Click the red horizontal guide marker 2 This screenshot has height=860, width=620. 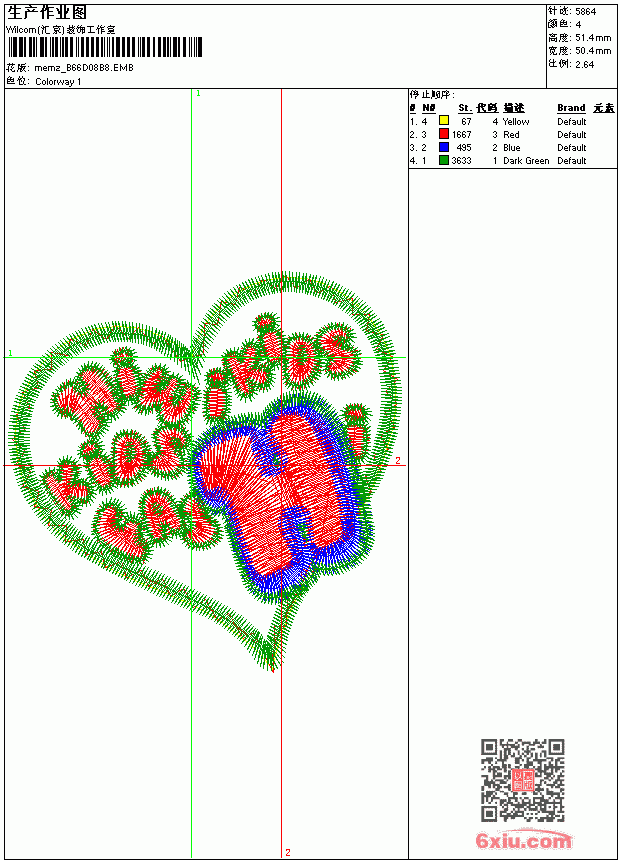398,460
